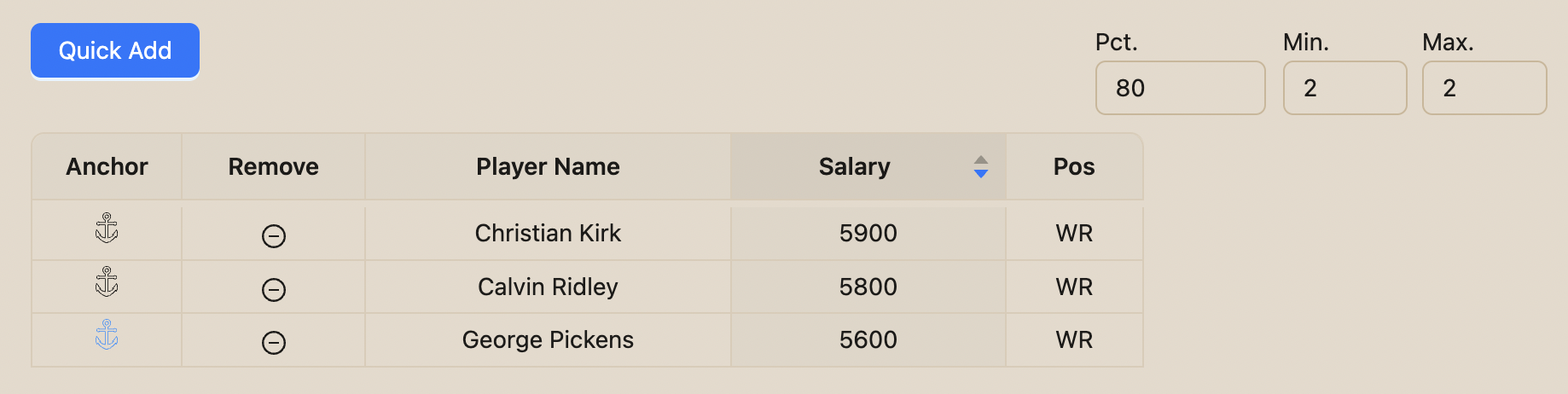Toggle blue anchor icon for George Pickens

(107, 334)
